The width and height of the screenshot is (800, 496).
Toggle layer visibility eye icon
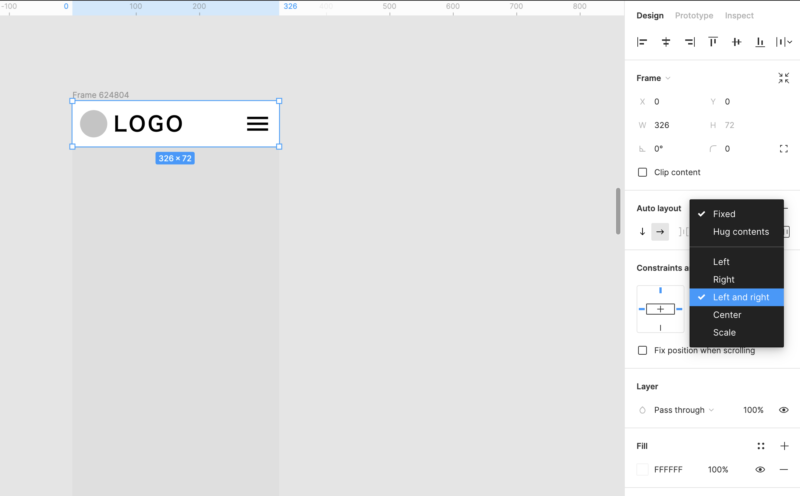(x=784, y=410)
